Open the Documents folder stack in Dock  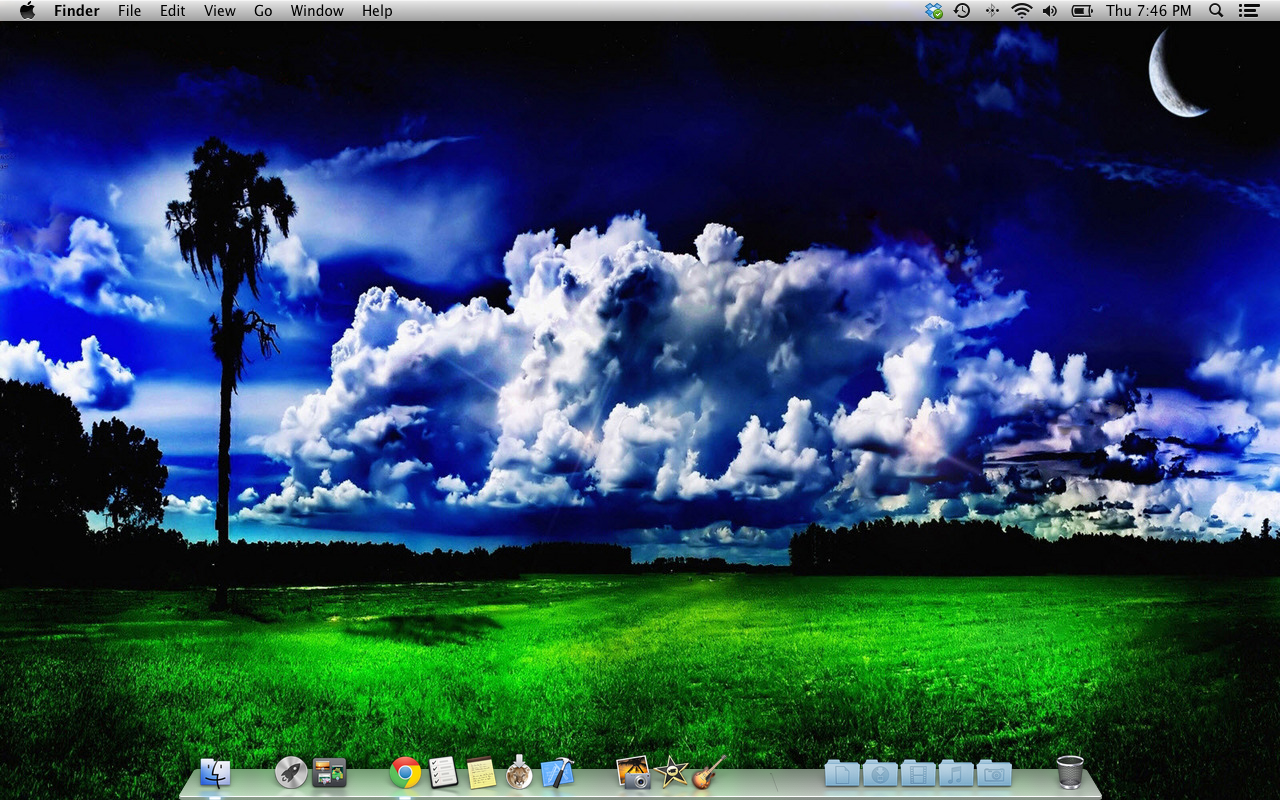pyautogui.click(x=842, y=773)
